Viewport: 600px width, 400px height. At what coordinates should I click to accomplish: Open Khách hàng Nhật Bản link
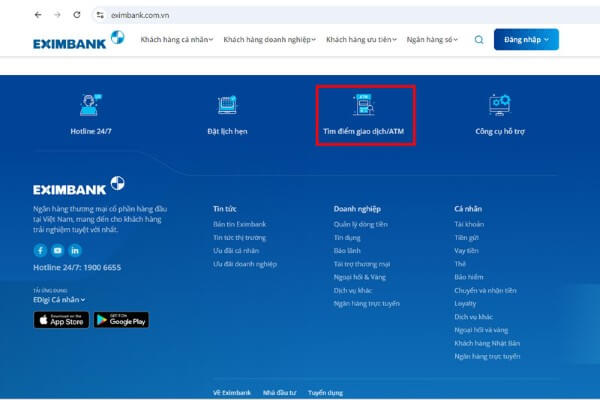click(x=487, y=343)
